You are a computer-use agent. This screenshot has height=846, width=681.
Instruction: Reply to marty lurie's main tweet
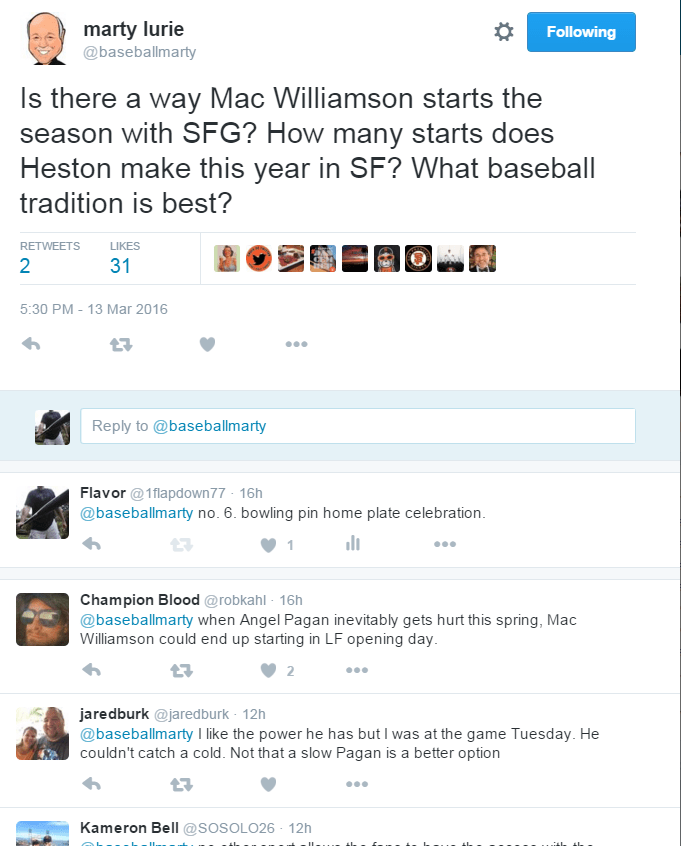(x=31, y=344)
